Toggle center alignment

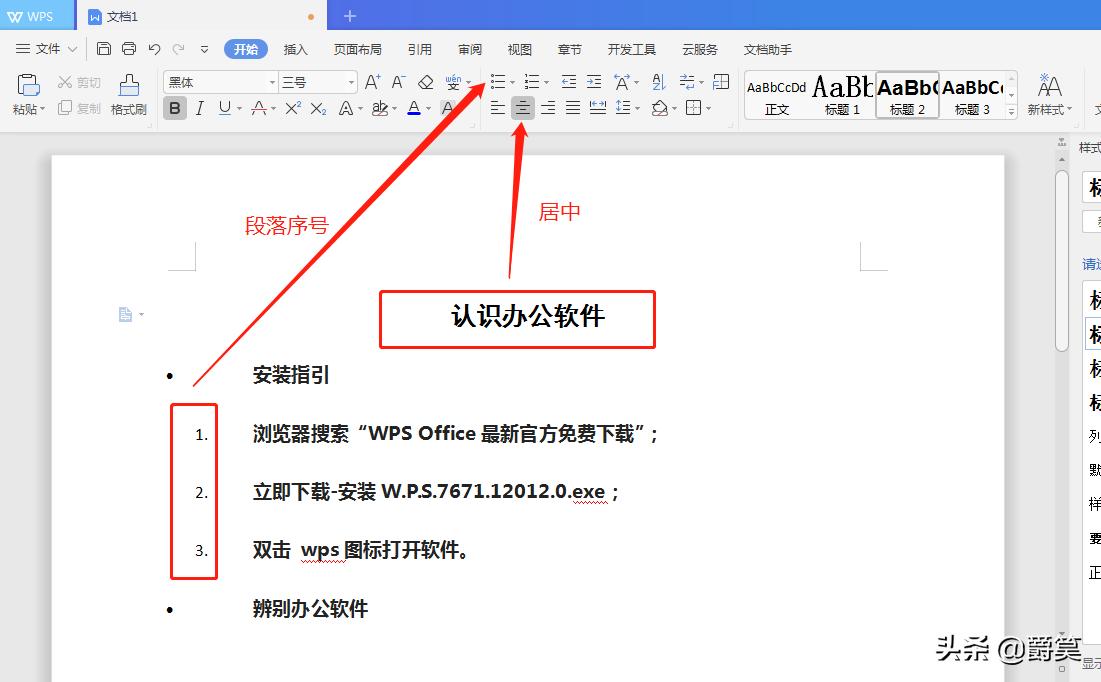click(x=523, y=108)
